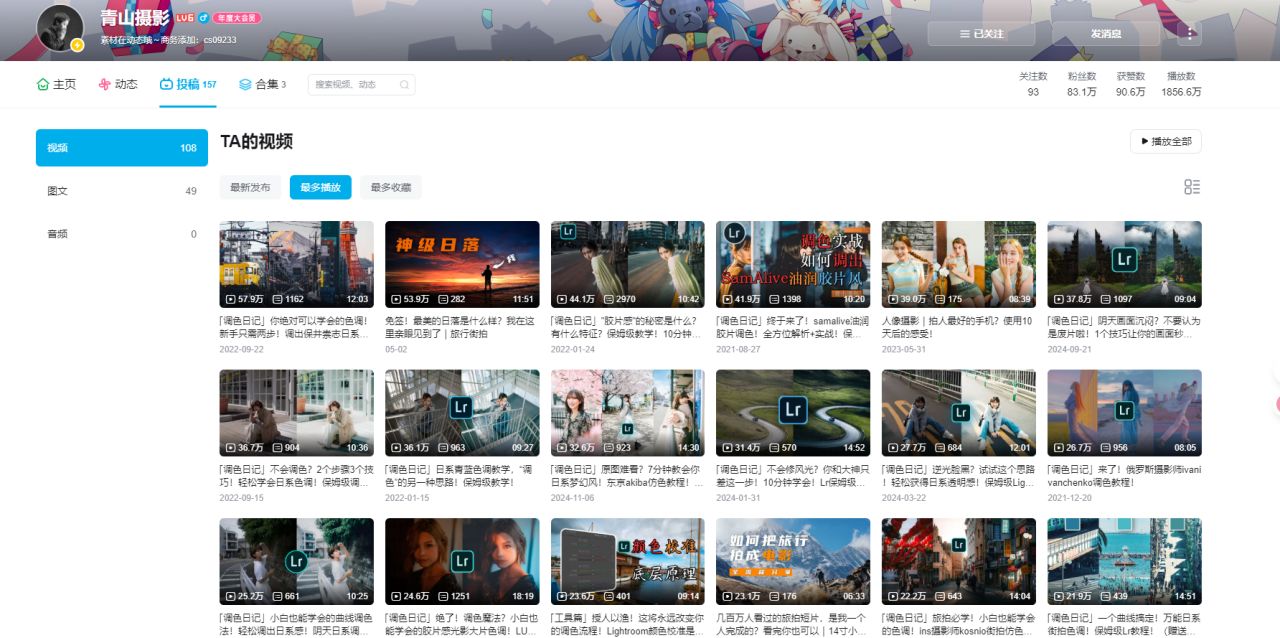Open video title 原图难看？7分钟教会你

pos(627,475)
